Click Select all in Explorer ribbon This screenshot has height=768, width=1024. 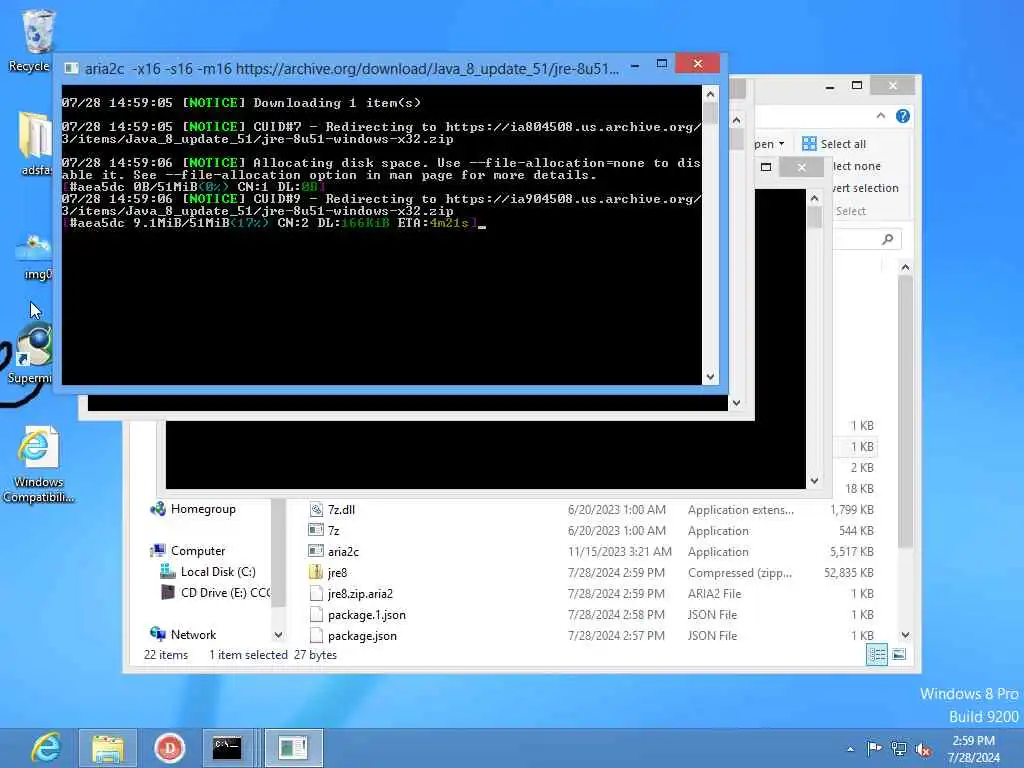coord(834,144)
